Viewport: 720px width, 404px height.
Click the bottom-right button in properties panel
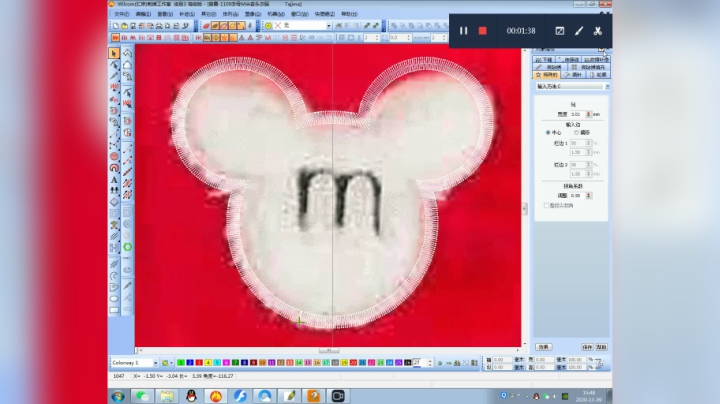coord(601,347)
